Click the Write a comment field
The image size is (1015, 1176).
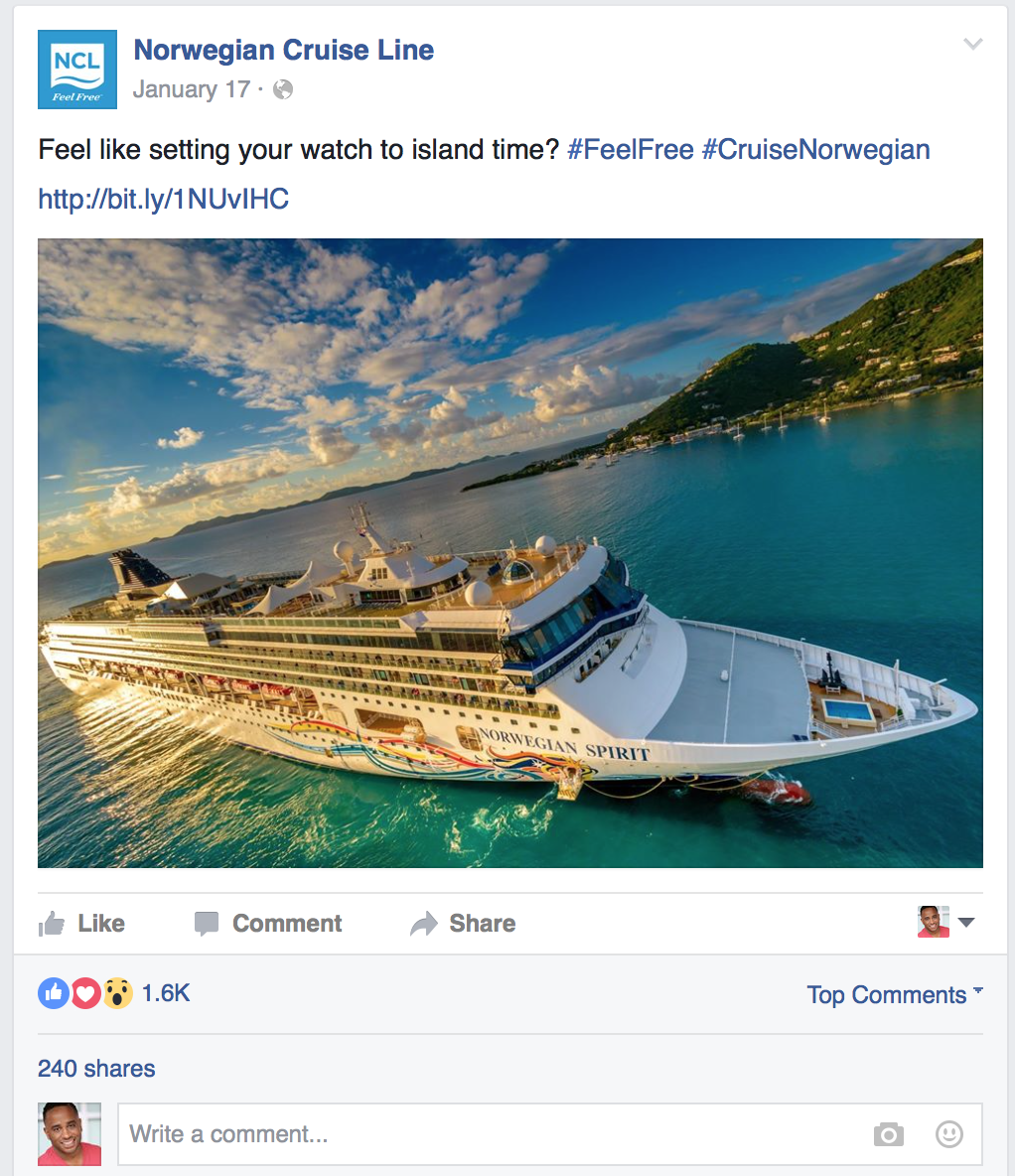tap(550, 1134)
